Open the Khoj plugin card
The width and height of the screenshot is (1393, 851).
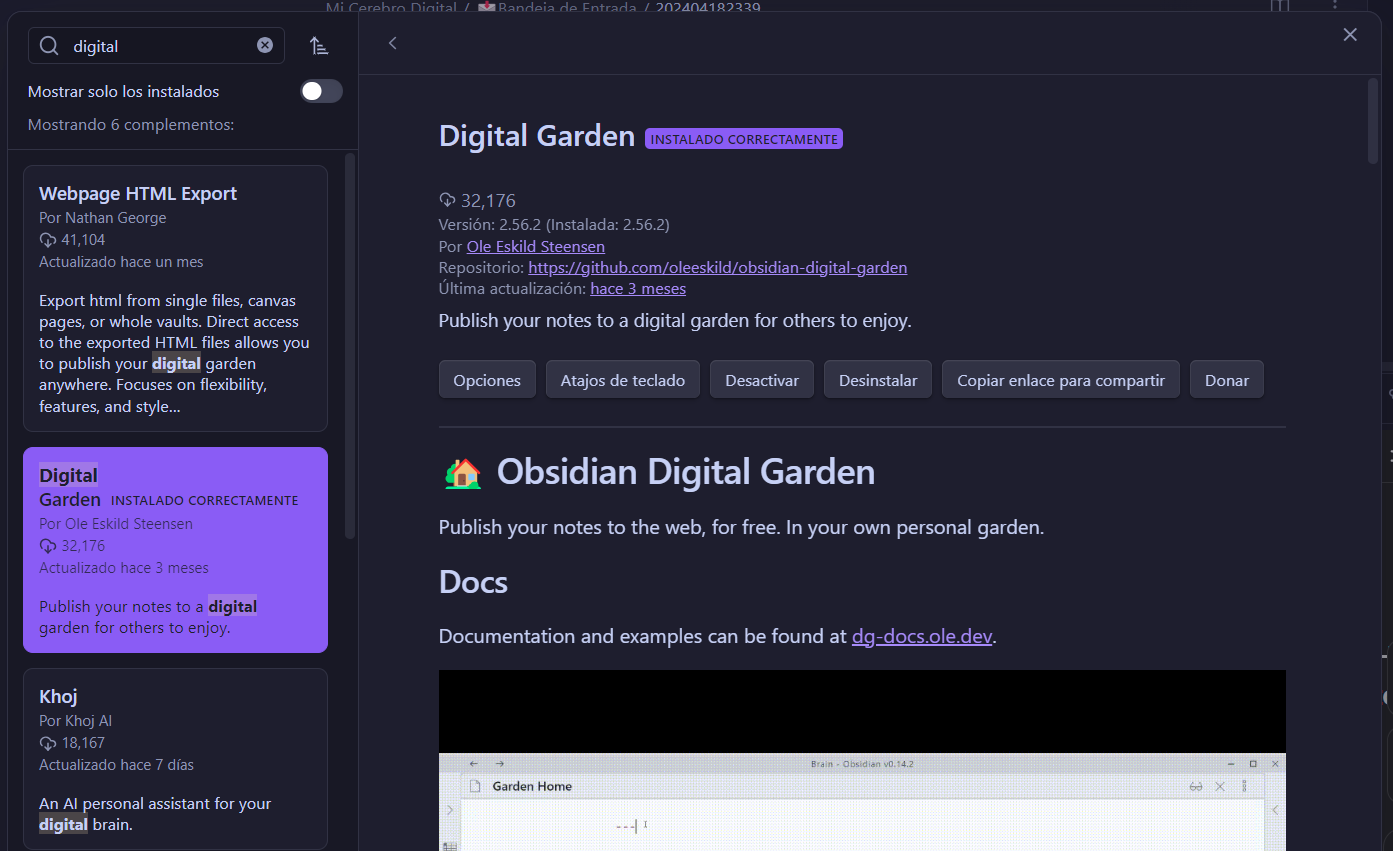click(x=175, y=759)
